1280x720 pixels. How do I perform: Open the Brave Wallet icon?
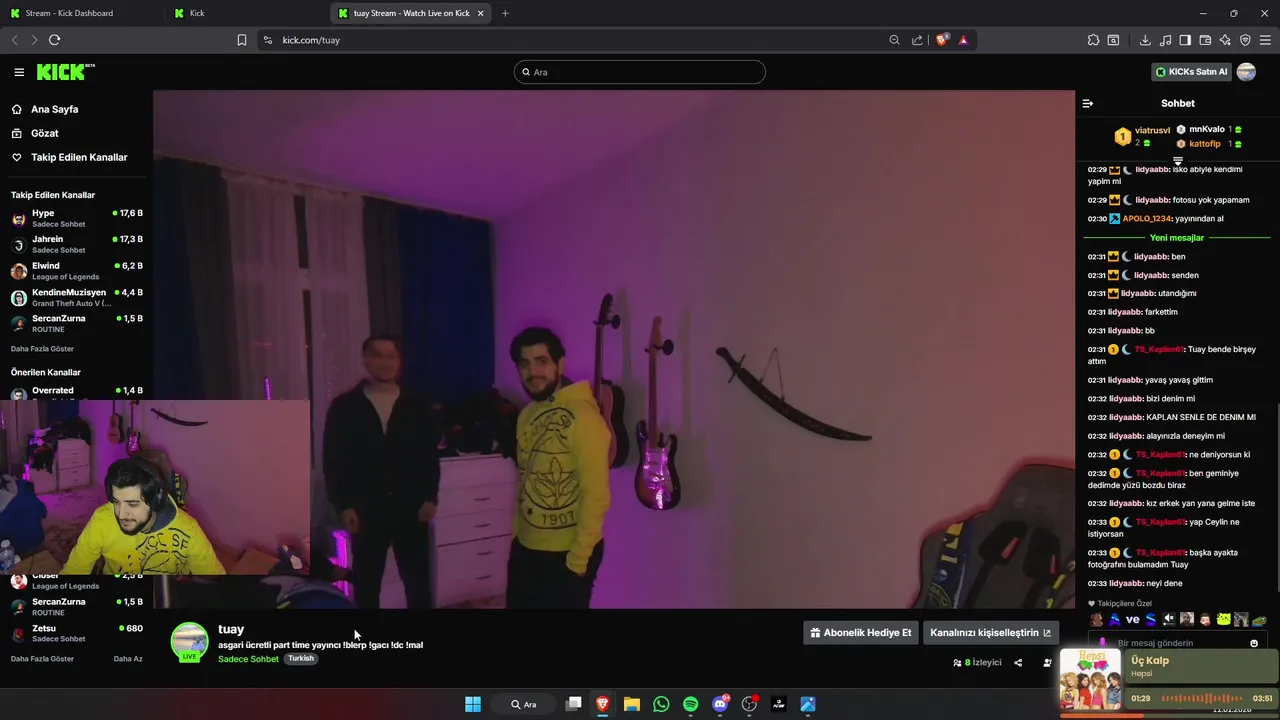pyautogui.click(x=1205, y=40)
